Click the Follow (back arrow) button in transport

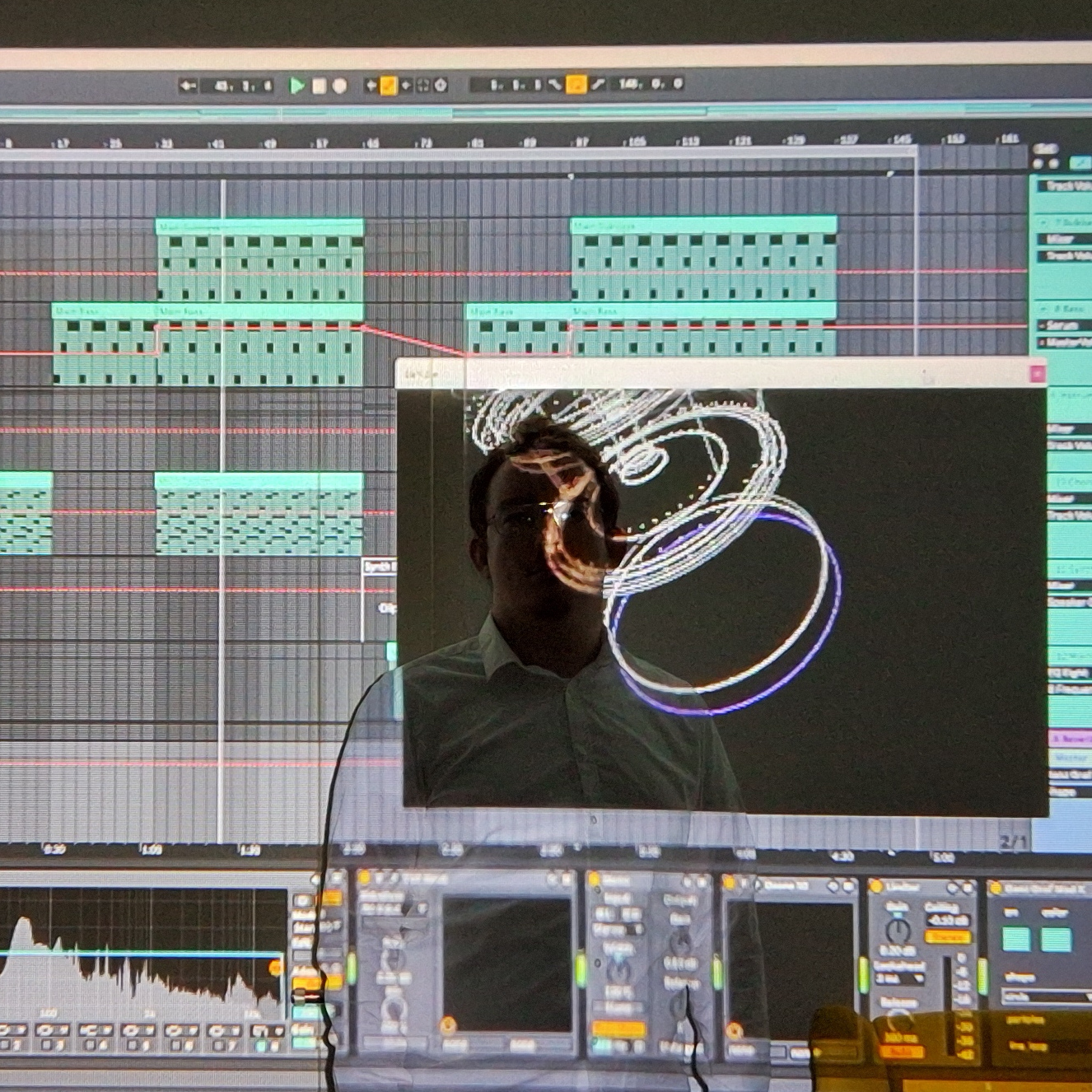tap(188, 86)
